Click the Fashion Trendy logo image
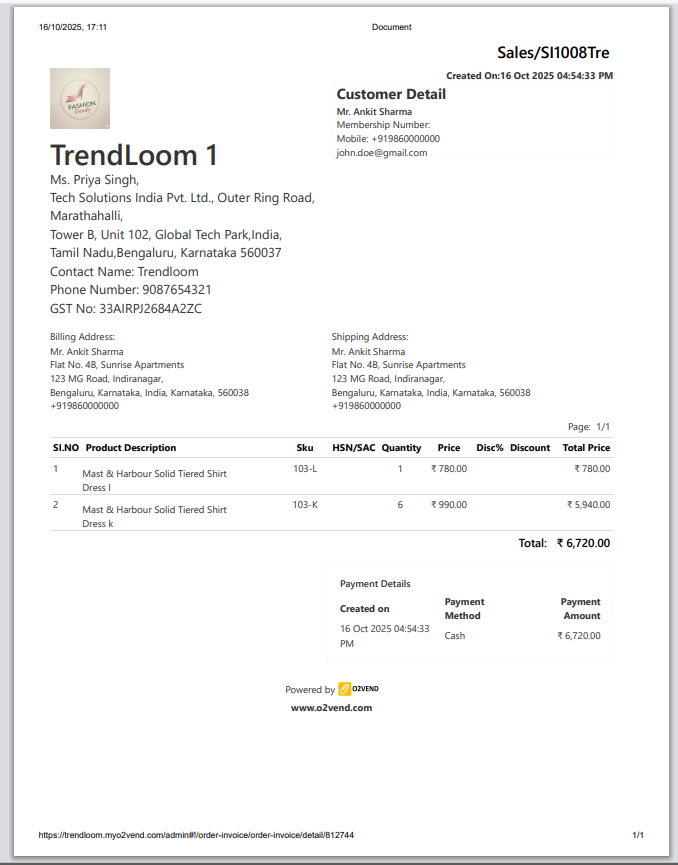The image size is (678, 865). coord(80,98)
